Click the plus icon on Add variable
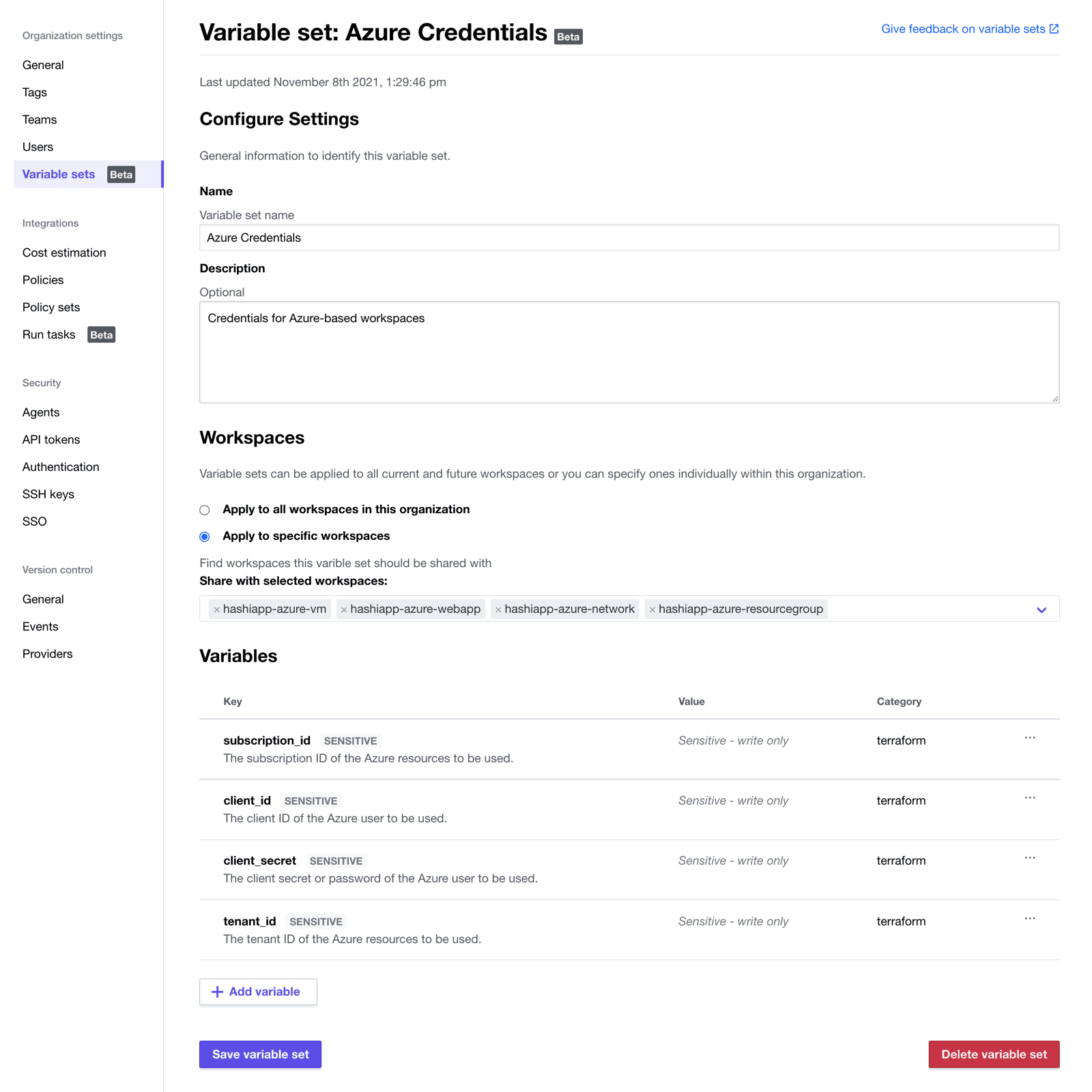 (217, 991)
